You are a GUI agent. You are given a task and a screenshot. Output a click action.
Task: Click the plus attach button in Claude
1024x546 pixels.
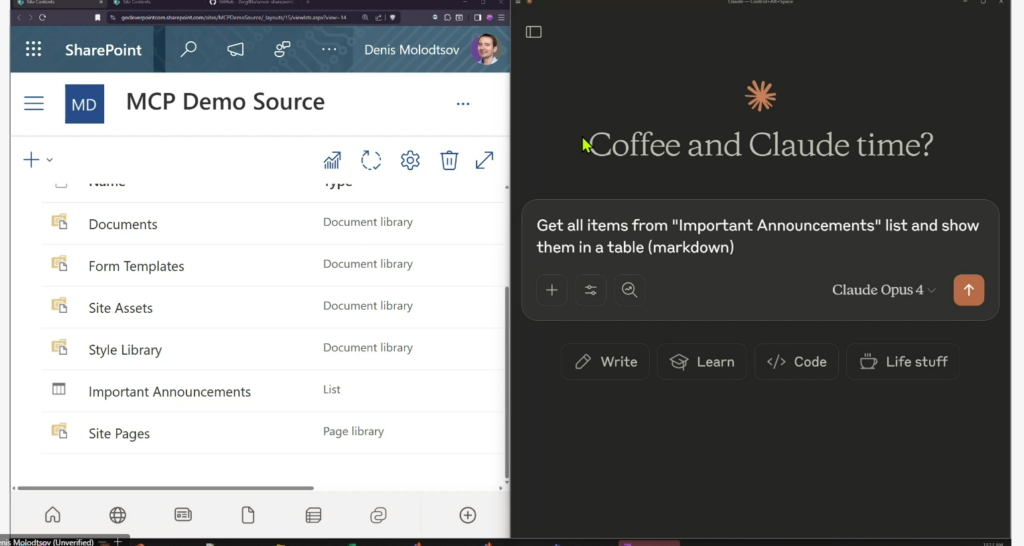pyautogui.click(x=552, y=290)
